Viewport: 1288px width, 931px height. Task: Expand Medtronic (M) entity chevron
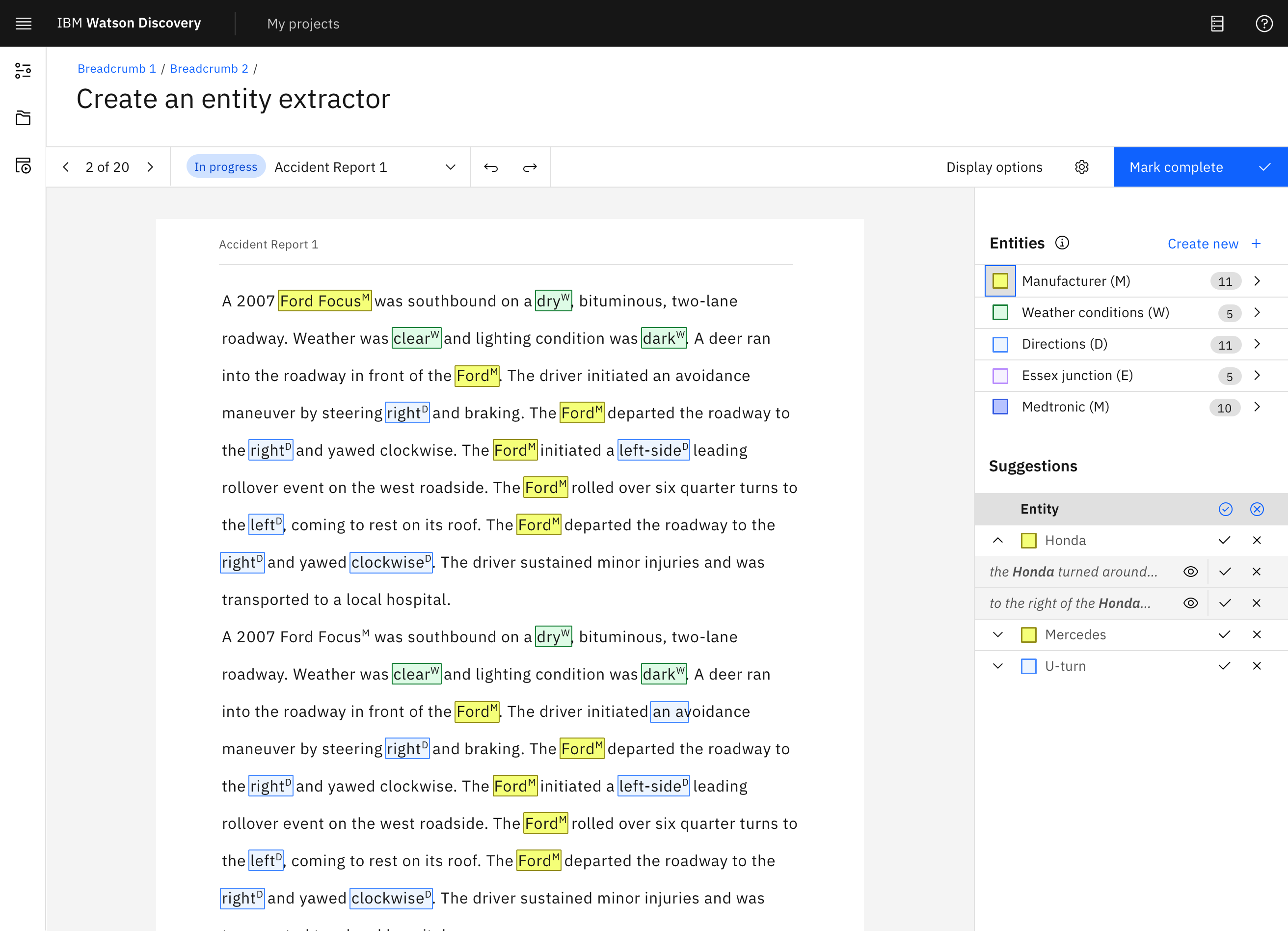(x=1257, y=407)
